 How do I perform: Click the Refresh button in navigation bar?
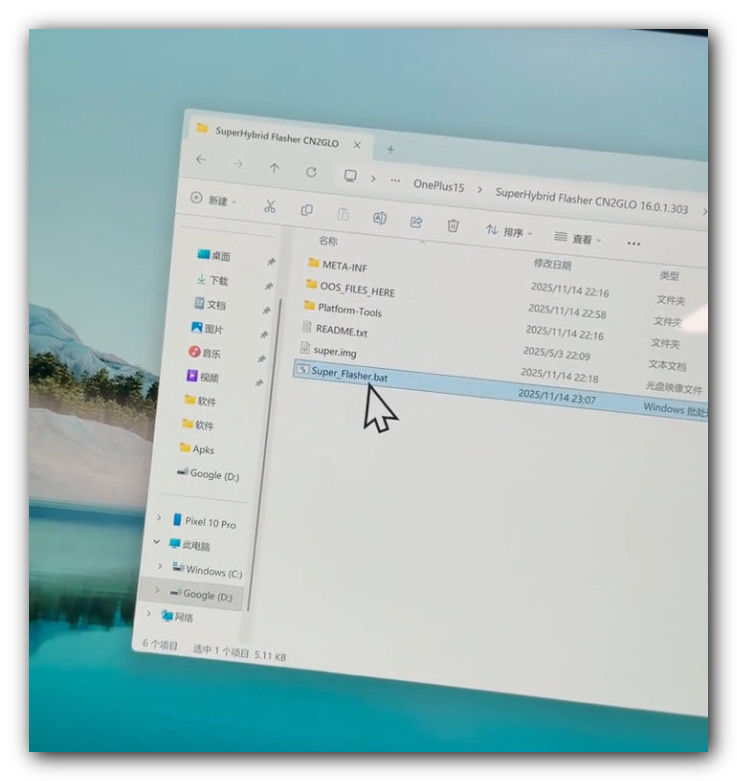311,172
